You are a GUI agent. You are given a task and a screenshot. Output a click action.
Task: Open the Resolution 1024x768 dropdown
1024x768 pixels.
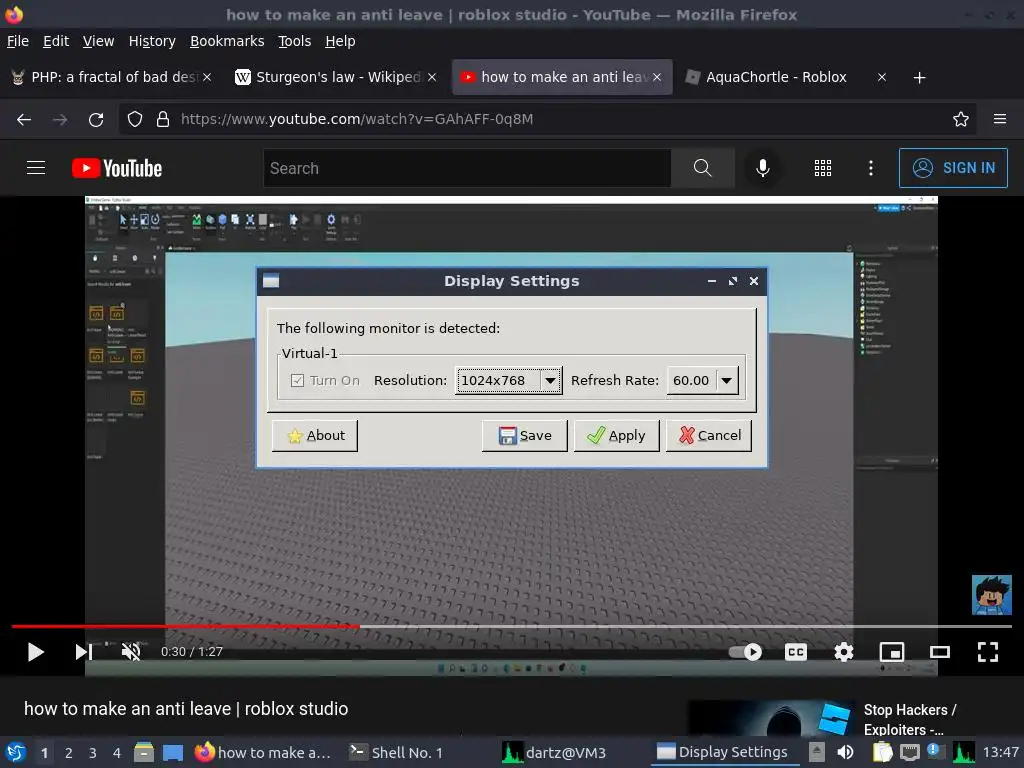click(x=508, y=381)
